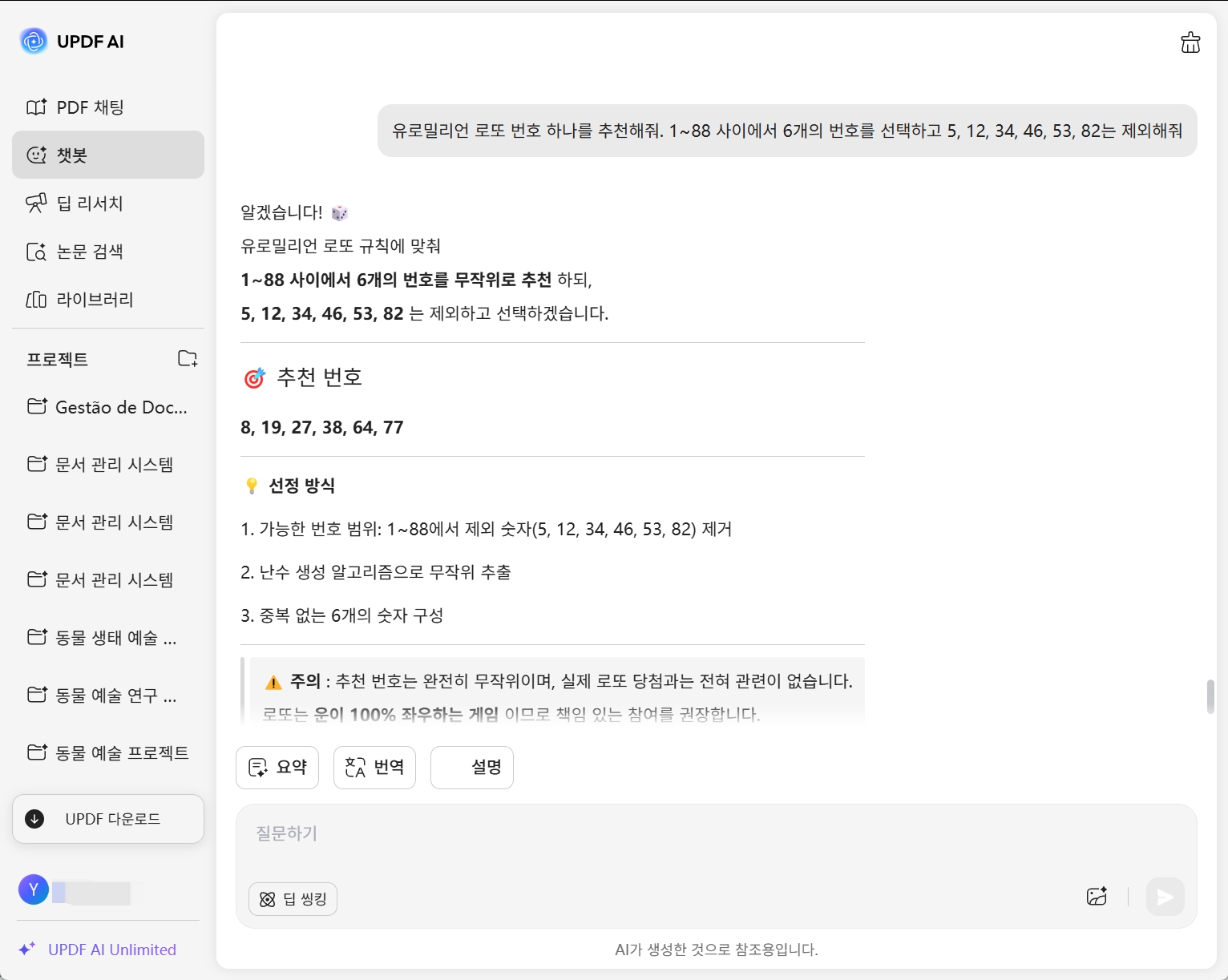The width and height of the screenshot is (1228, 980).
Task: Click the 추천 번호 heading
Action: (320, 377)
